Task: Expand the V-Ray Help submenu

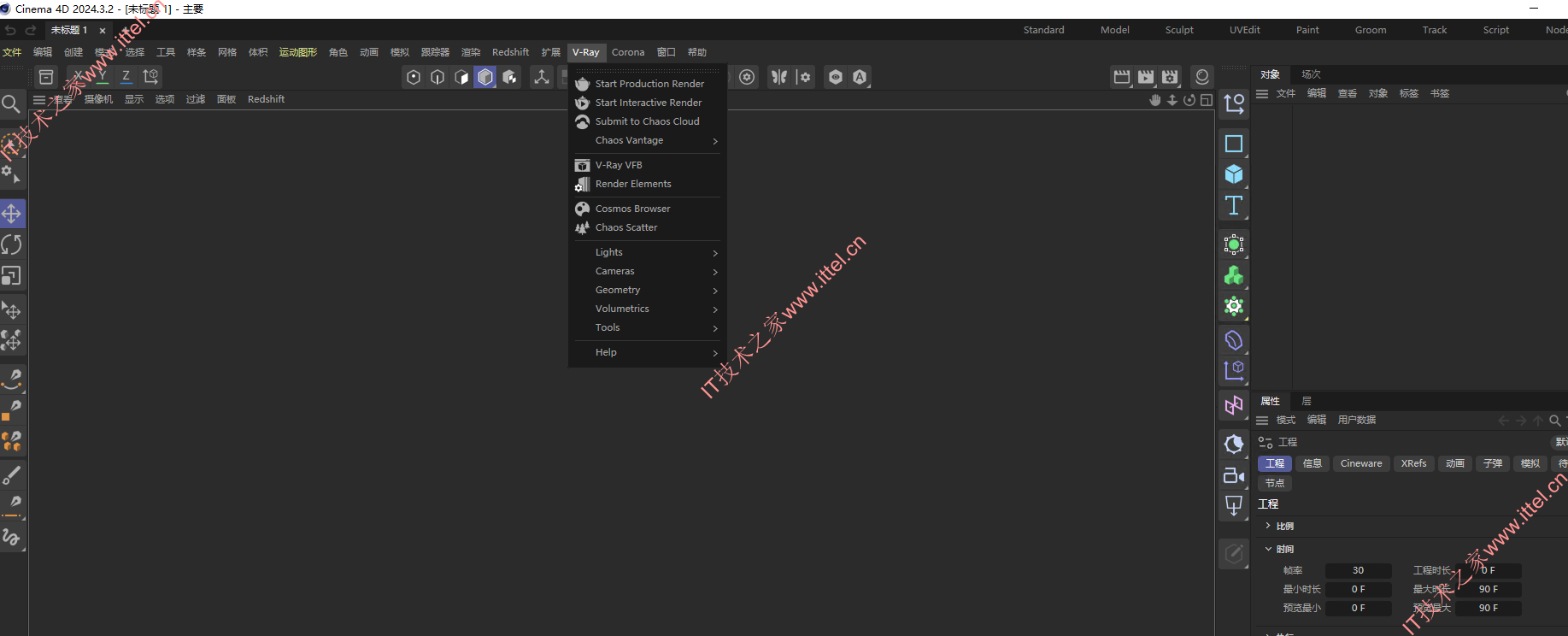Action: point(648,352)
